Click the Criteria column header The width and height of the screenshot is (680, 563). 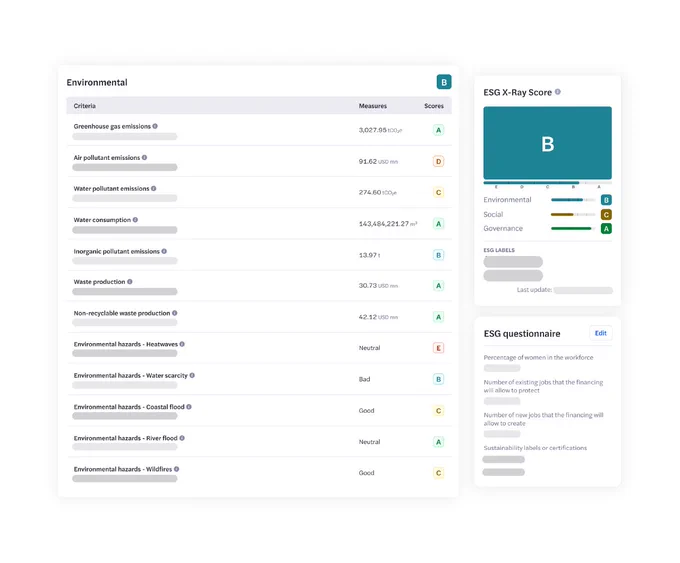click(x=85, y=106)
